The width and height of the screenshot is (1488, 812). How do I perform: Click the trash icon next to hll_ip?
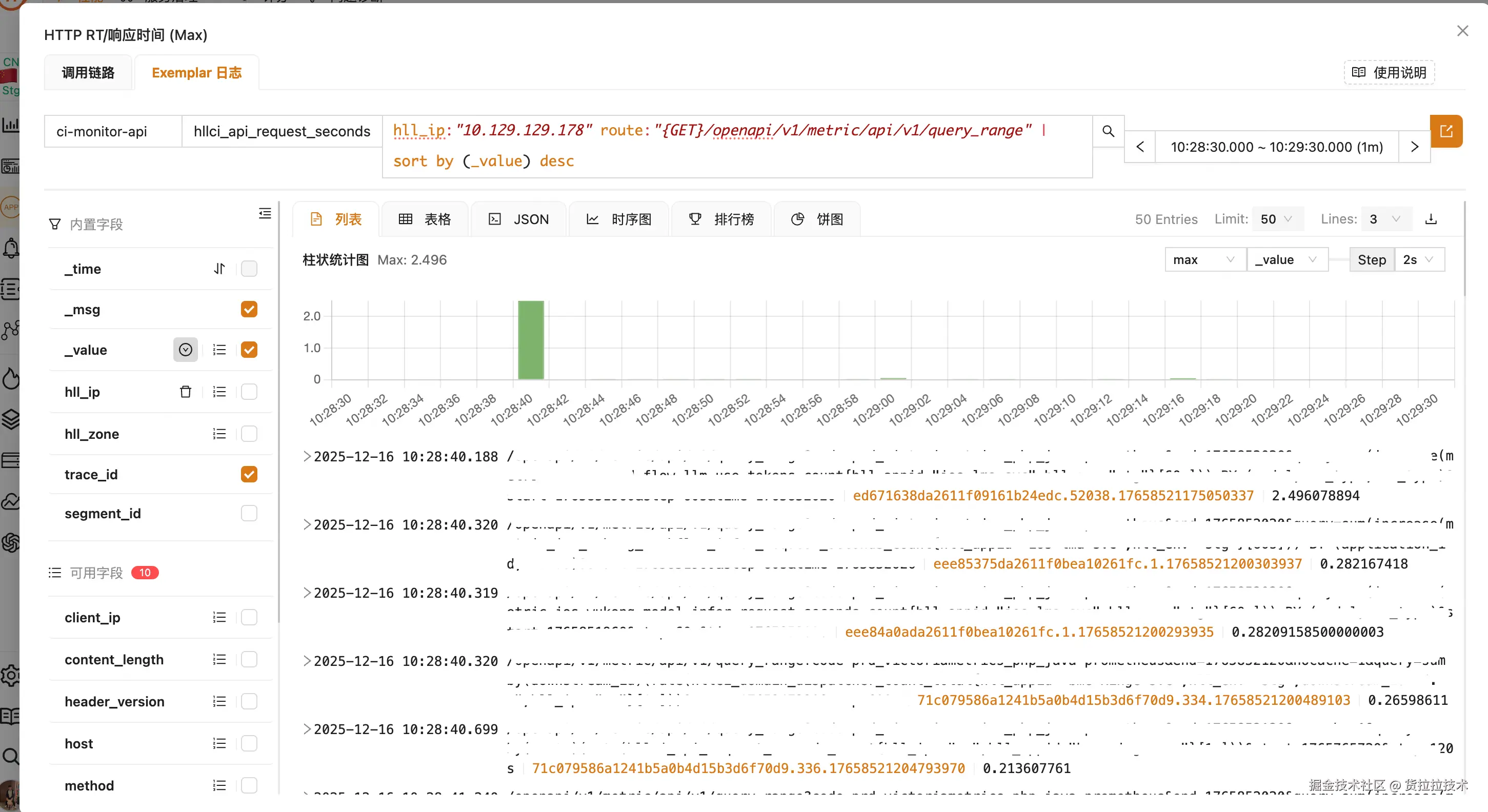coord(186,392)
